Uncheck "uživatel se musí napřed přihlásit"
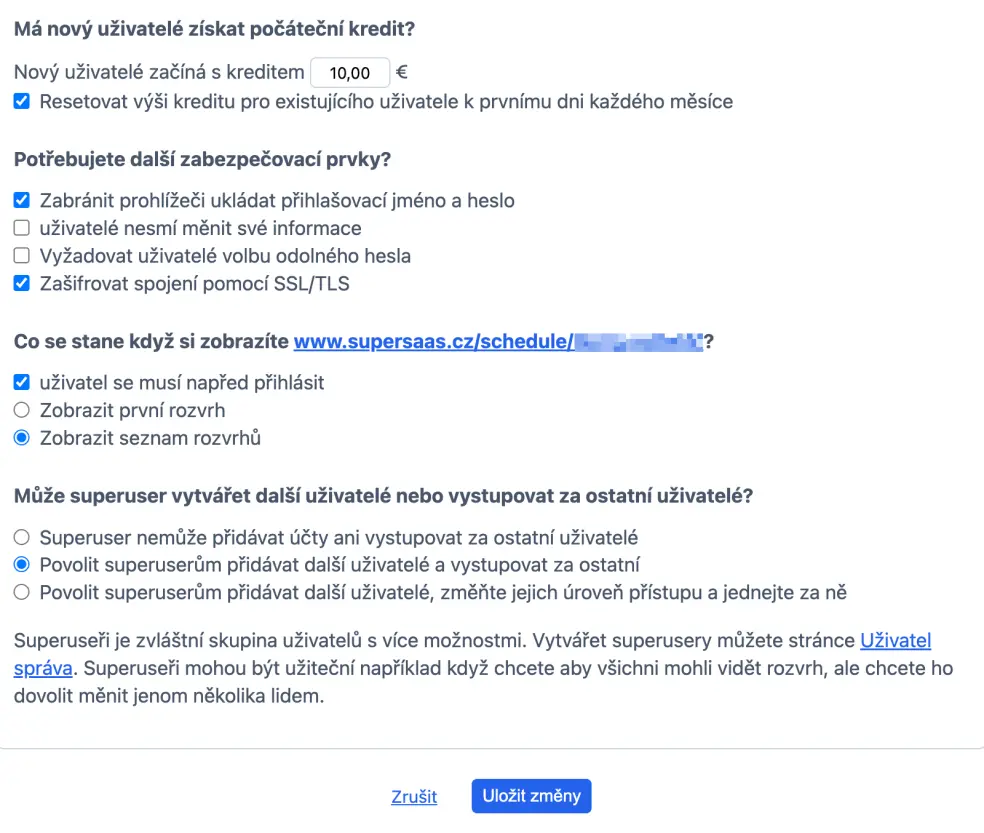The width and height of the screenshot is (984, 833). (x=21, y=382)
